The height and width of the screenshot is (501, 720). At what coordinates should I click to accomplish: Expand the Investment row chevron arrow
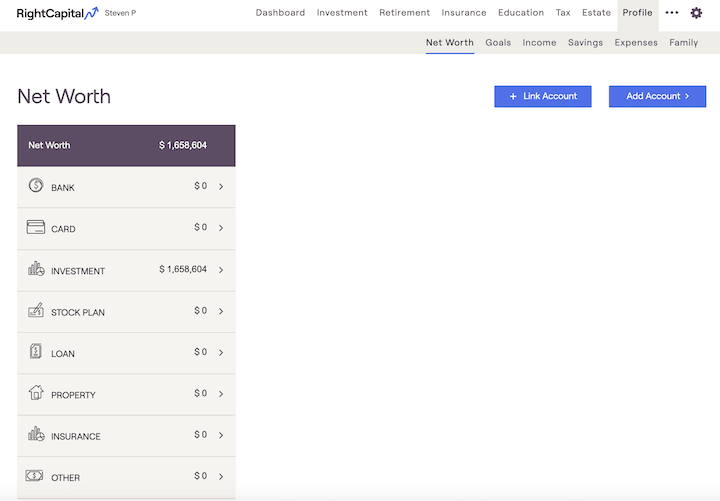(221, 270)
